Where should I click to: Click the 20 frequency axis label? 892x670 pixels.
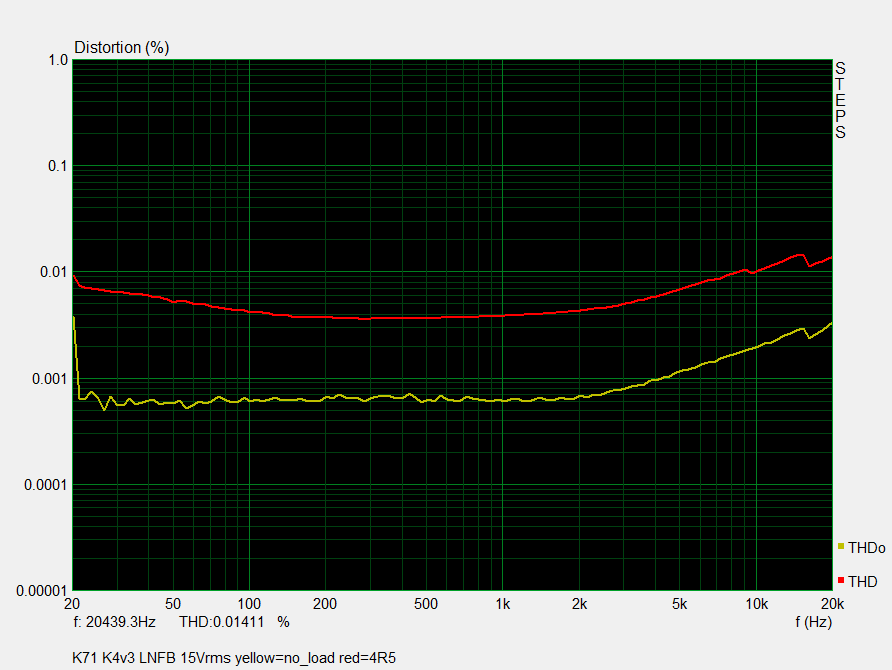72,604
